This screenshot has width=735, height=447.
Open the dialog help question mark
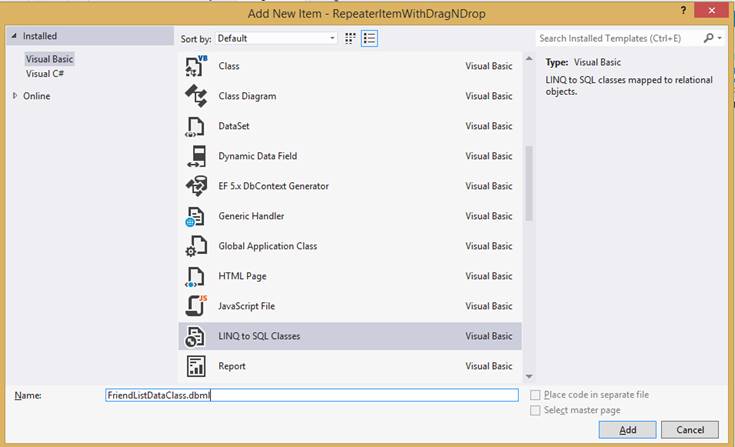point(683,10)
